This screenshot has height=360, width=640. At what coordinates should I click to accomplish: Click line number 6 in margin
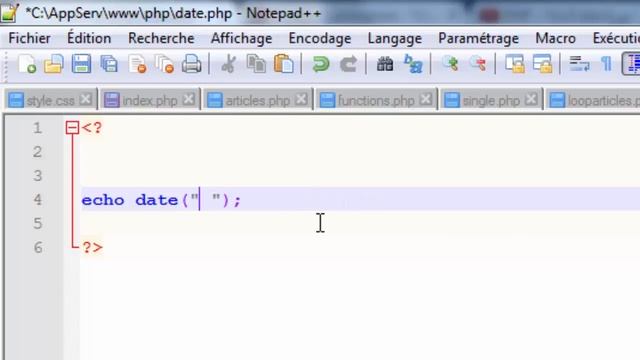click(x=38, y=247)
